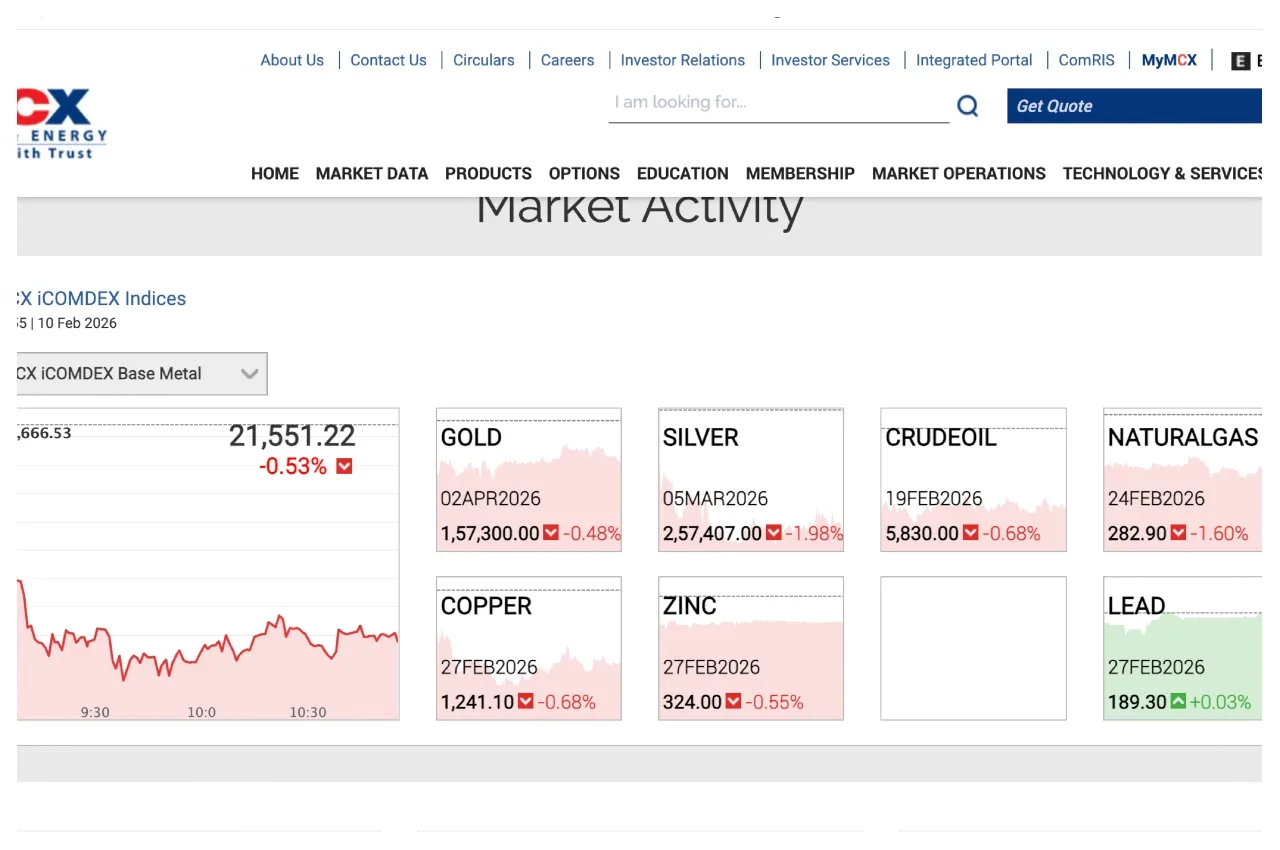Select the EDUCATION menu item
The height and width of the screenshot is (850, 1280).
click(x=682, y=173)
